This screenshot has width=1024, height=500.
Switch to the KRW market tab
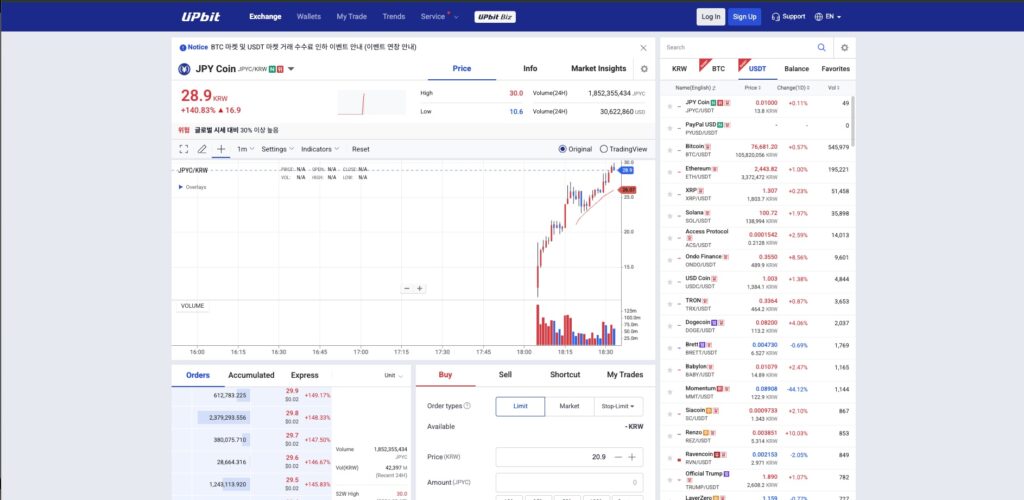[x=679, y=69]
